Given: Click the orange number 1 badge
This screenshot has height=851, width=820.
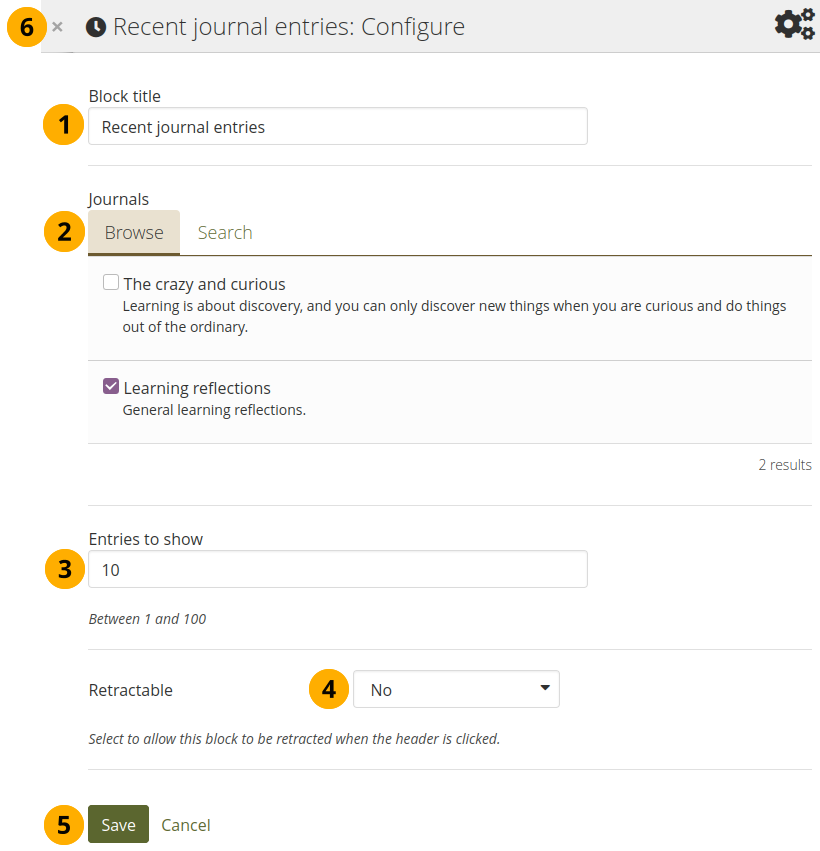Looking at the screenshot, I should [65, 126].
